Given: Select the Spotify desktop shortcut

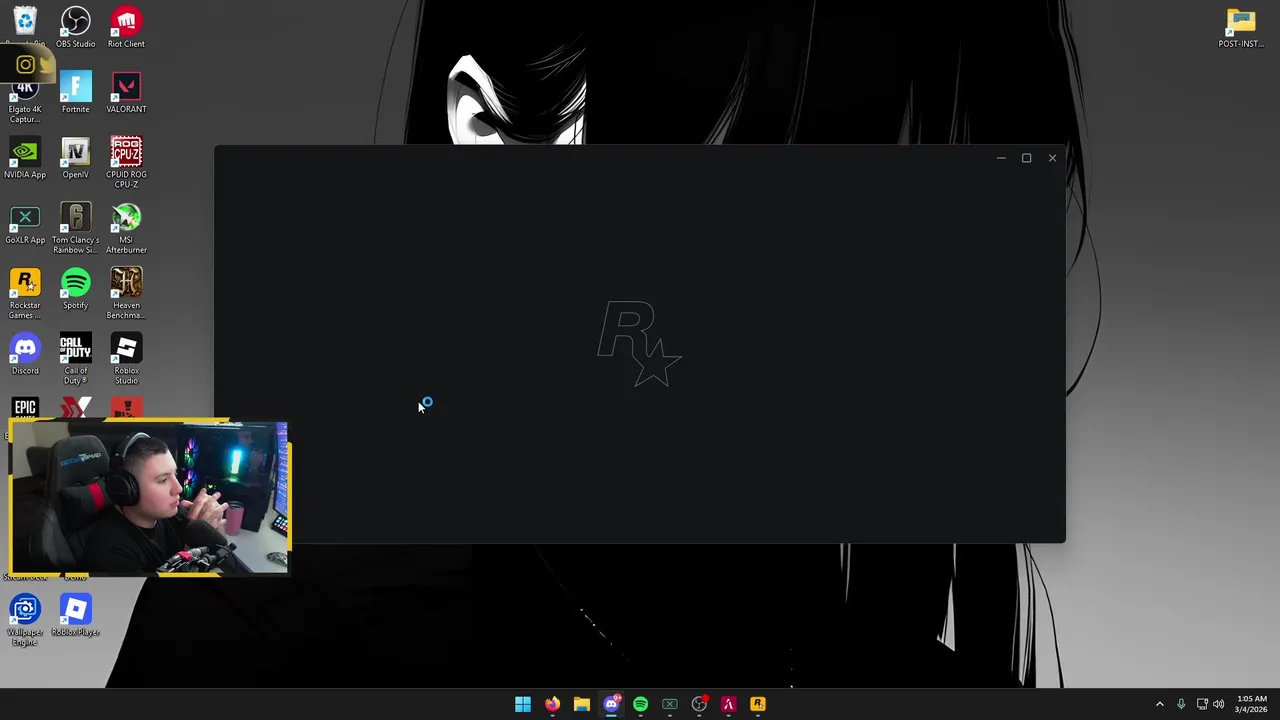Looking at the screenshot, I should 75,289.
